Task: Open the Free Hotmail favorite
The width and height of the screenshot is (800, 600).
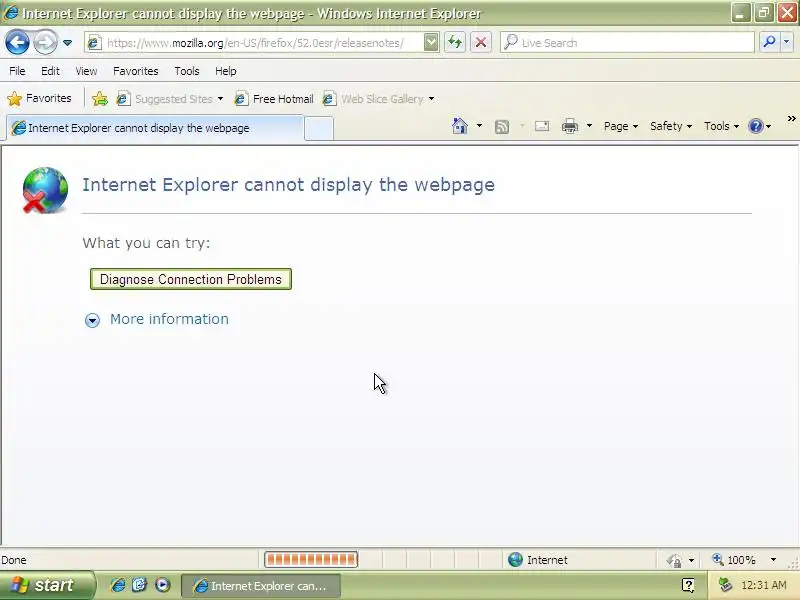Action: pyautogui.click(x=274, y=99)
